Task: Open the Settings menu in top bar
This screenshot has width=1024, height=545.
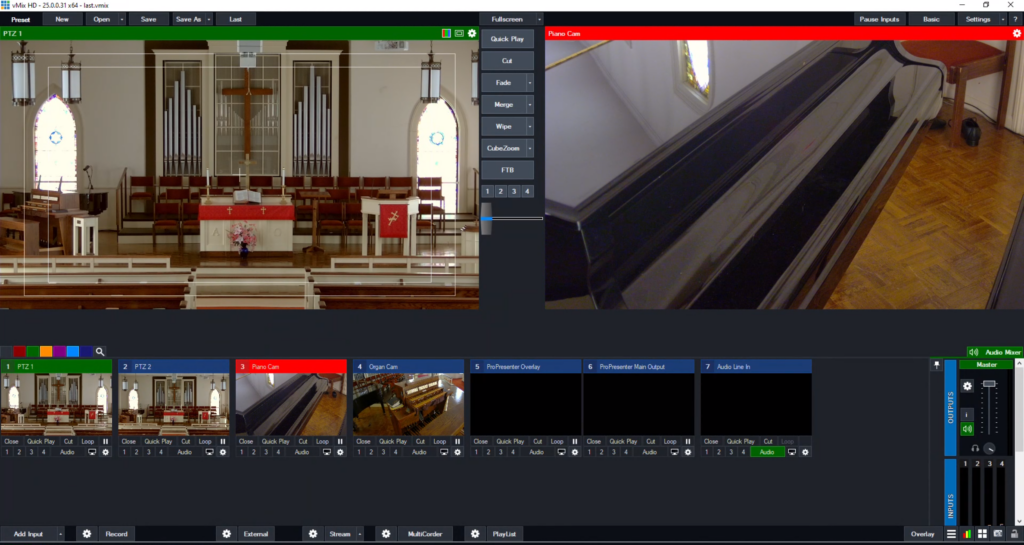Action: [x=978, y=19]
